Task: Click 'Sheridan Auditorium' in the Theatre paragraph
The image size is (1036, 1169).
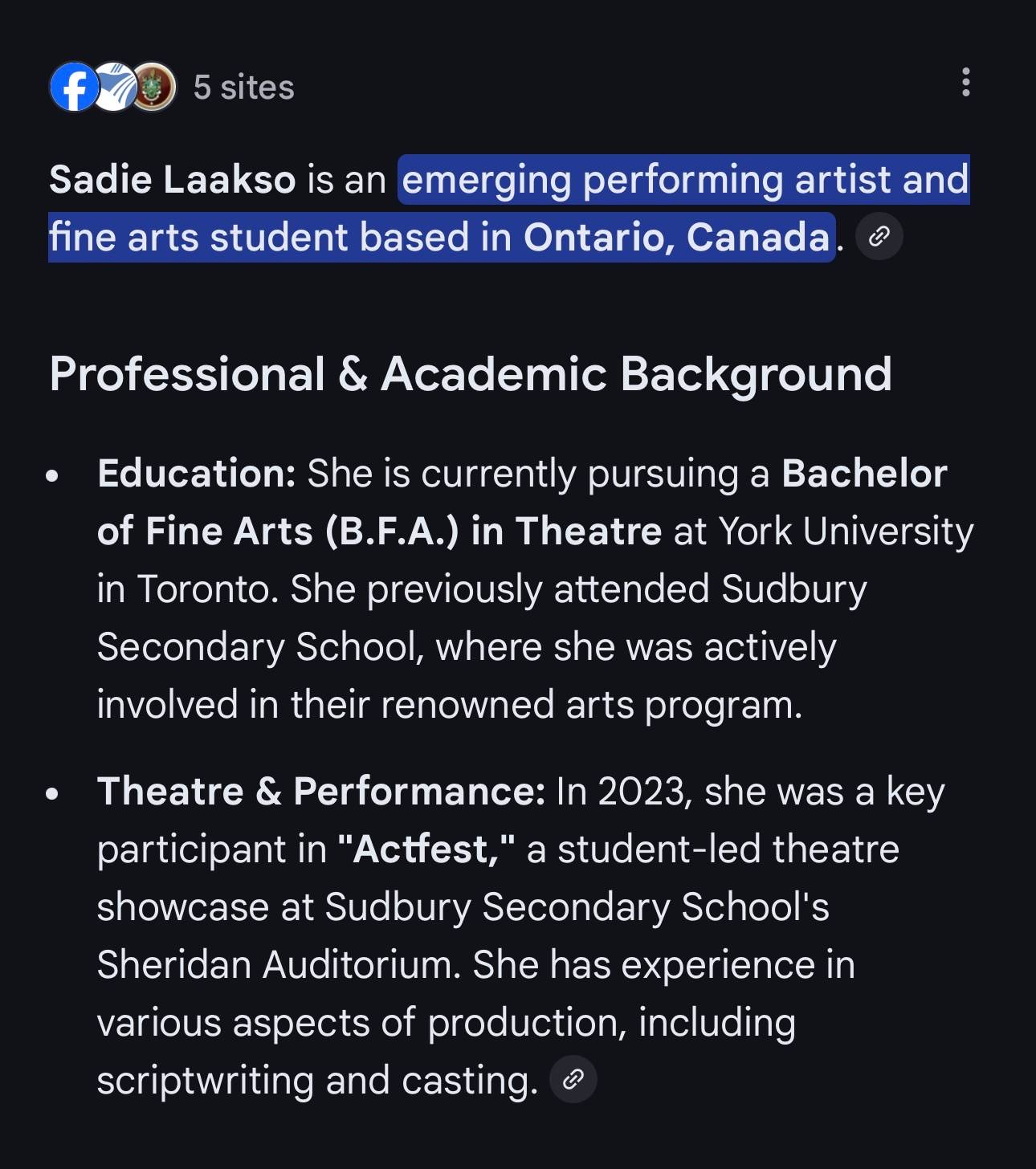Action: 279,965
